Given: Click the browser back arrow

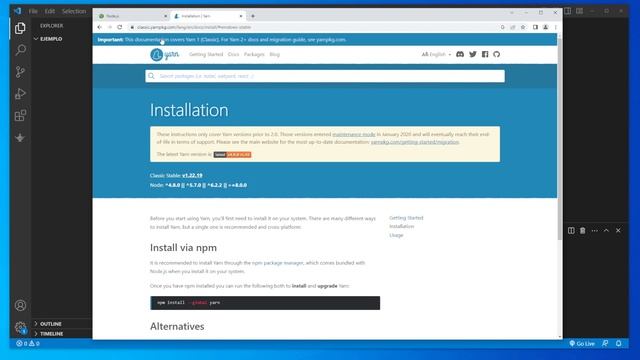Looking at the screenshot, I should [x=100, y=27].
